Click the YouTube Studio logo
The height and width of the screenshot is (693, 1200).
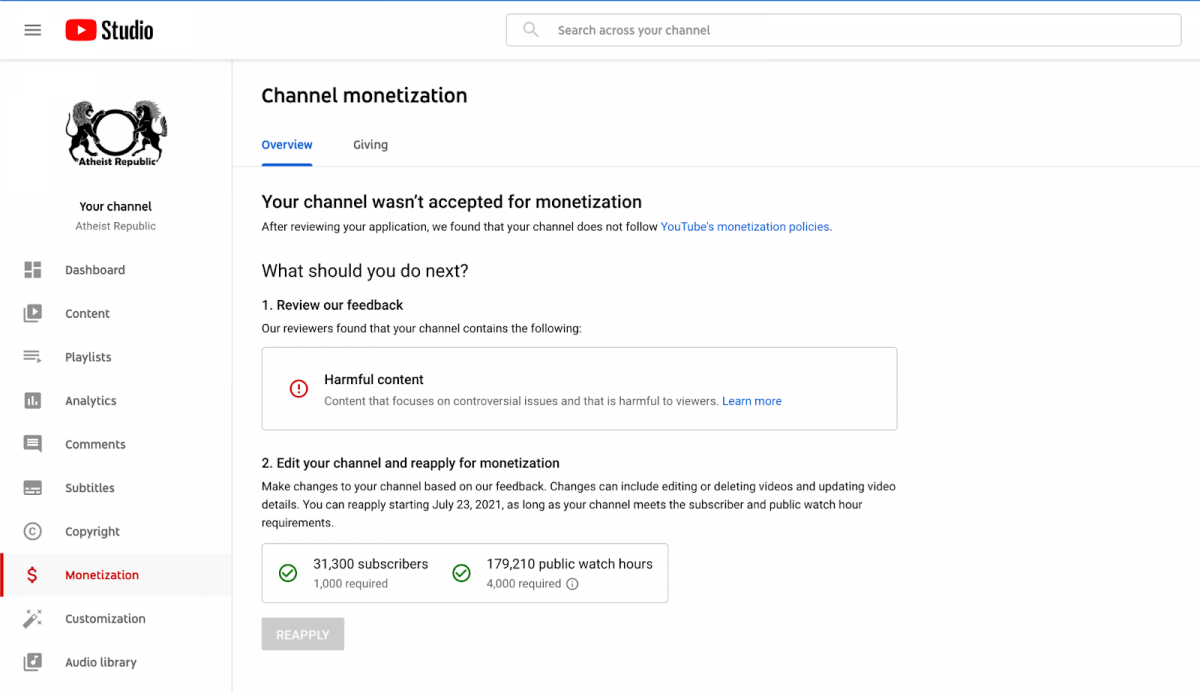coord(109,30)
